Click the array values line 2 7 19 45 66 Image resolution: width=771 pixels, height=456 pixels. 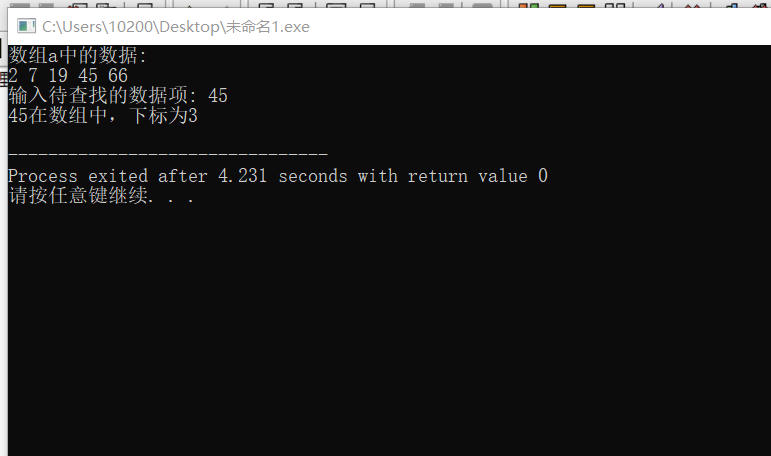point(68,76)
